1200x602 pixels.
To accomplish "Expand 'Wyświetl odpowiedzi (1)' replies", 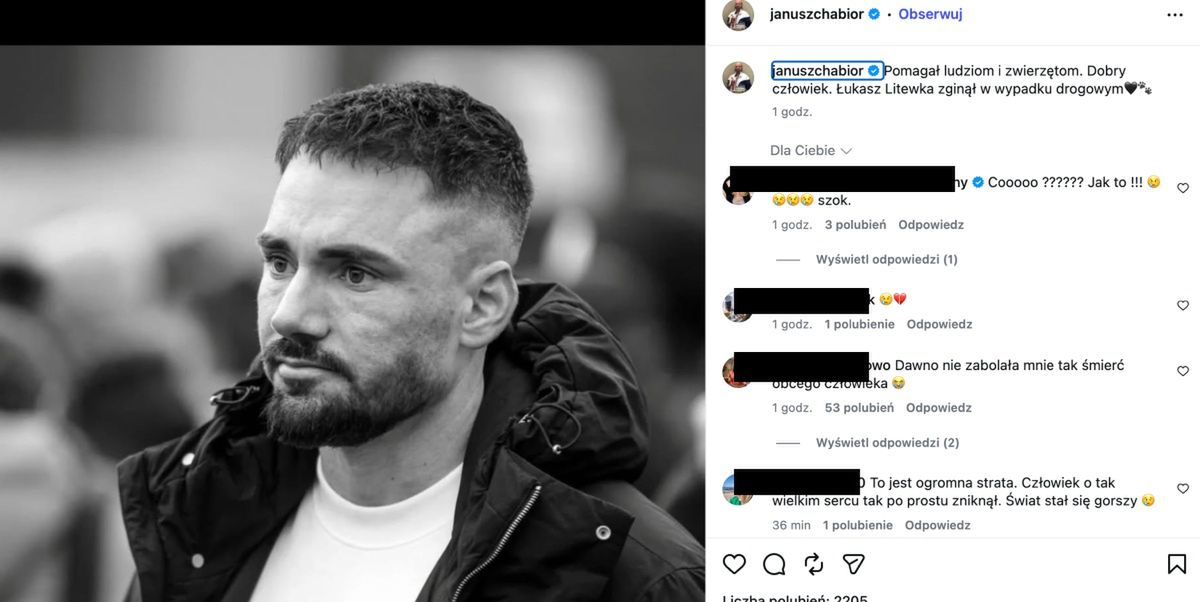I will click(886, 259).
